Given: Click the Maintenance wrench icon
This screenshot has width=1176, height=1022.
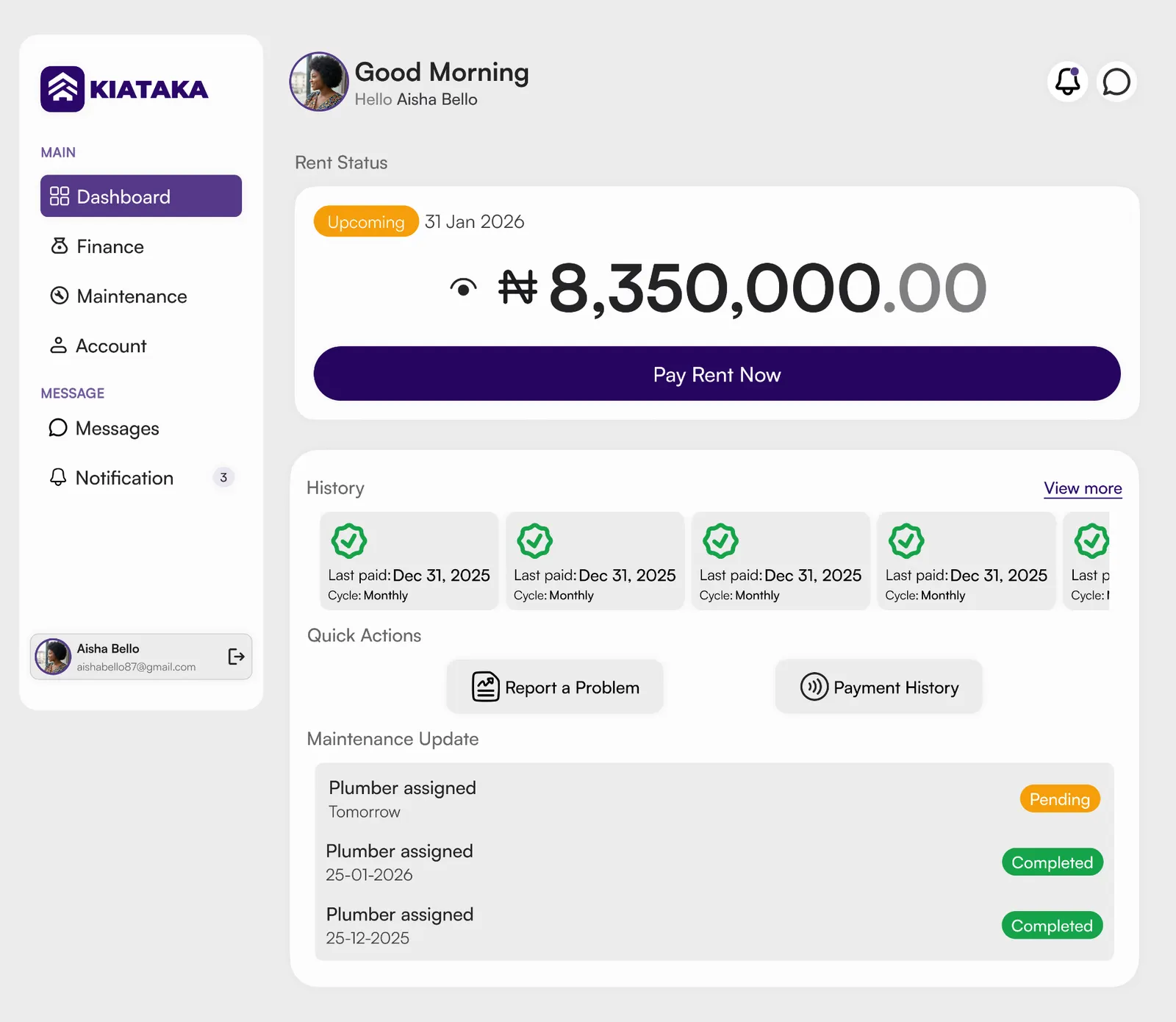Looking at the screenshot, I should (60, 296).
